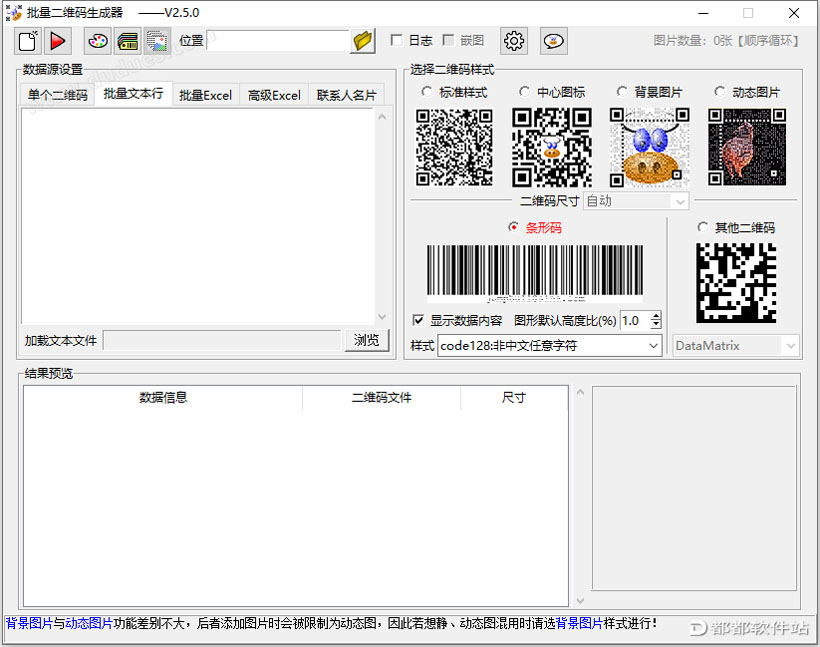Click the 数据信息 column header
820x647 pixels.
(163, 398)
